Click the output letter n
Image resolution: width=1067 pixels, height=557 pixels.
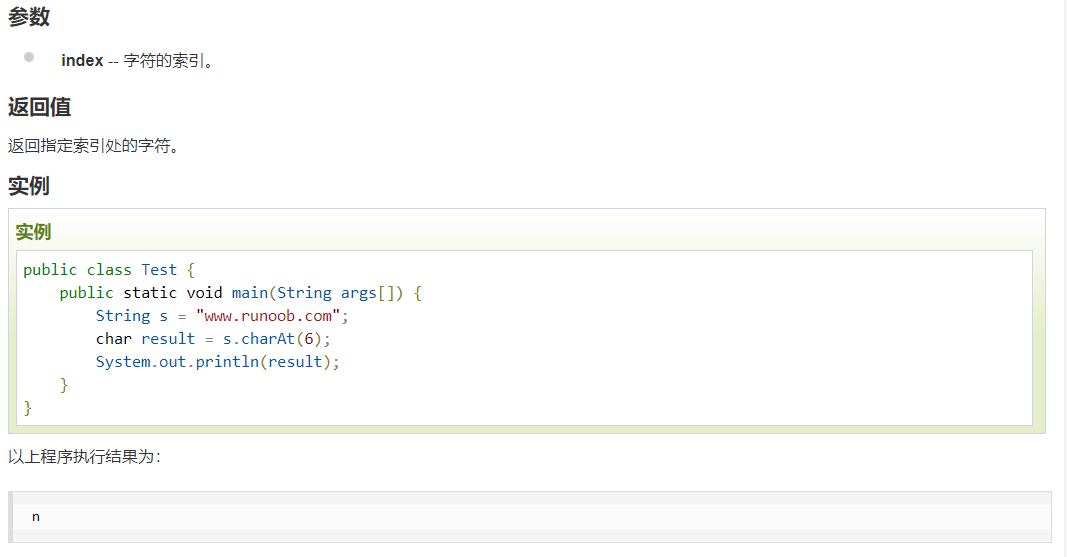click(36, 517)
